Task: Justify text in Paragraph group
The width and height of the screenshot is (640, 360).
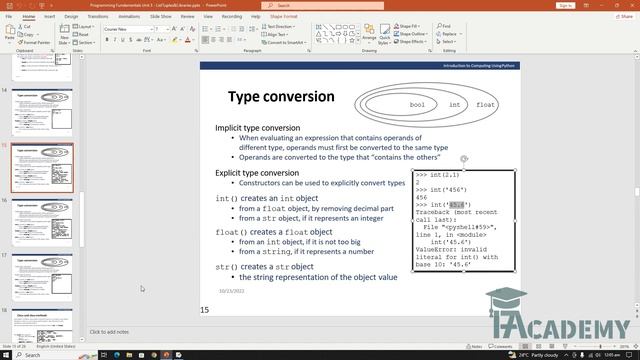Action: pos(230,40)
